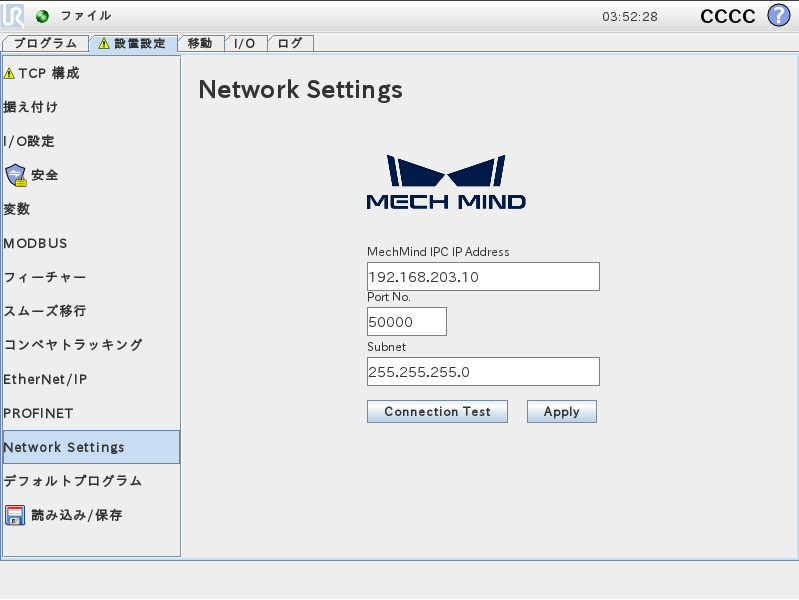
Task: Open コンベヤトラッキング in the sidebar
Action: pyautogui.click(x=91, y=345)
